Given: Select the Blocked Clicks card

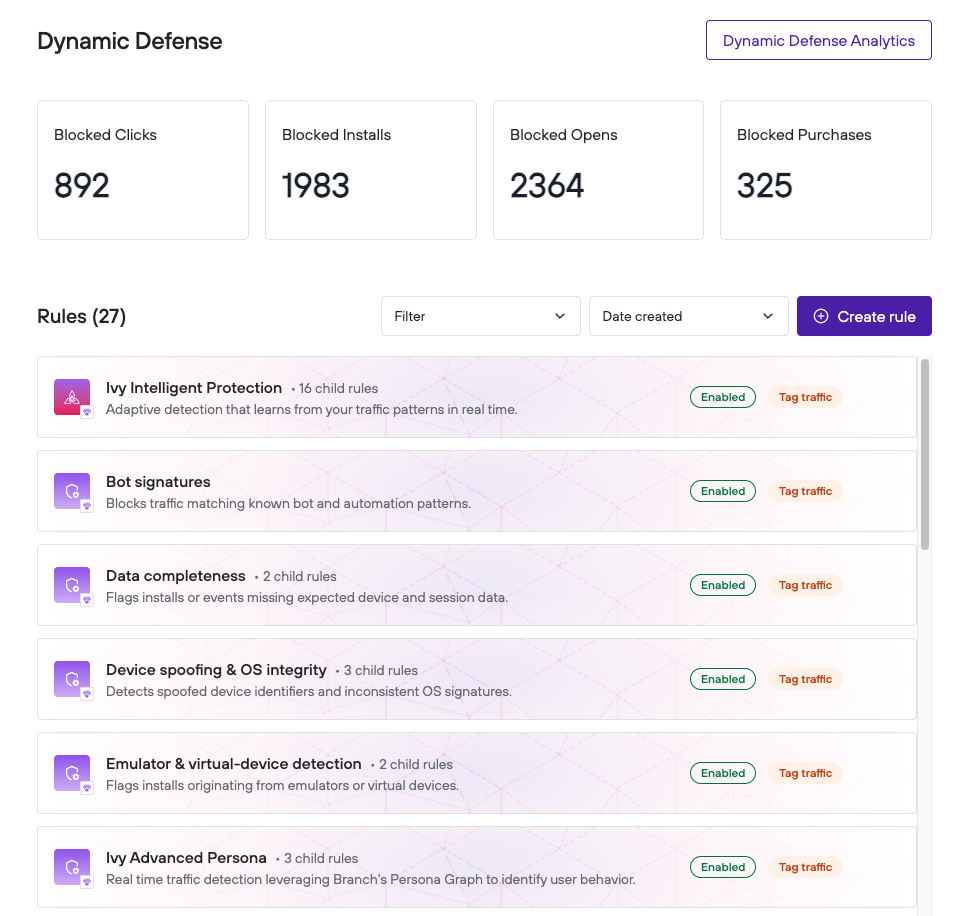Looking at the screenshot, I should click(142, 170).
